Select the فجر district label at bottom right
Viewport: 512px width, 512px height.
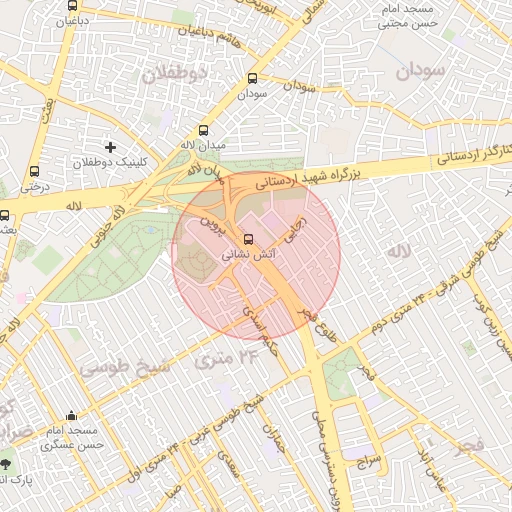[x=468, y=446]
